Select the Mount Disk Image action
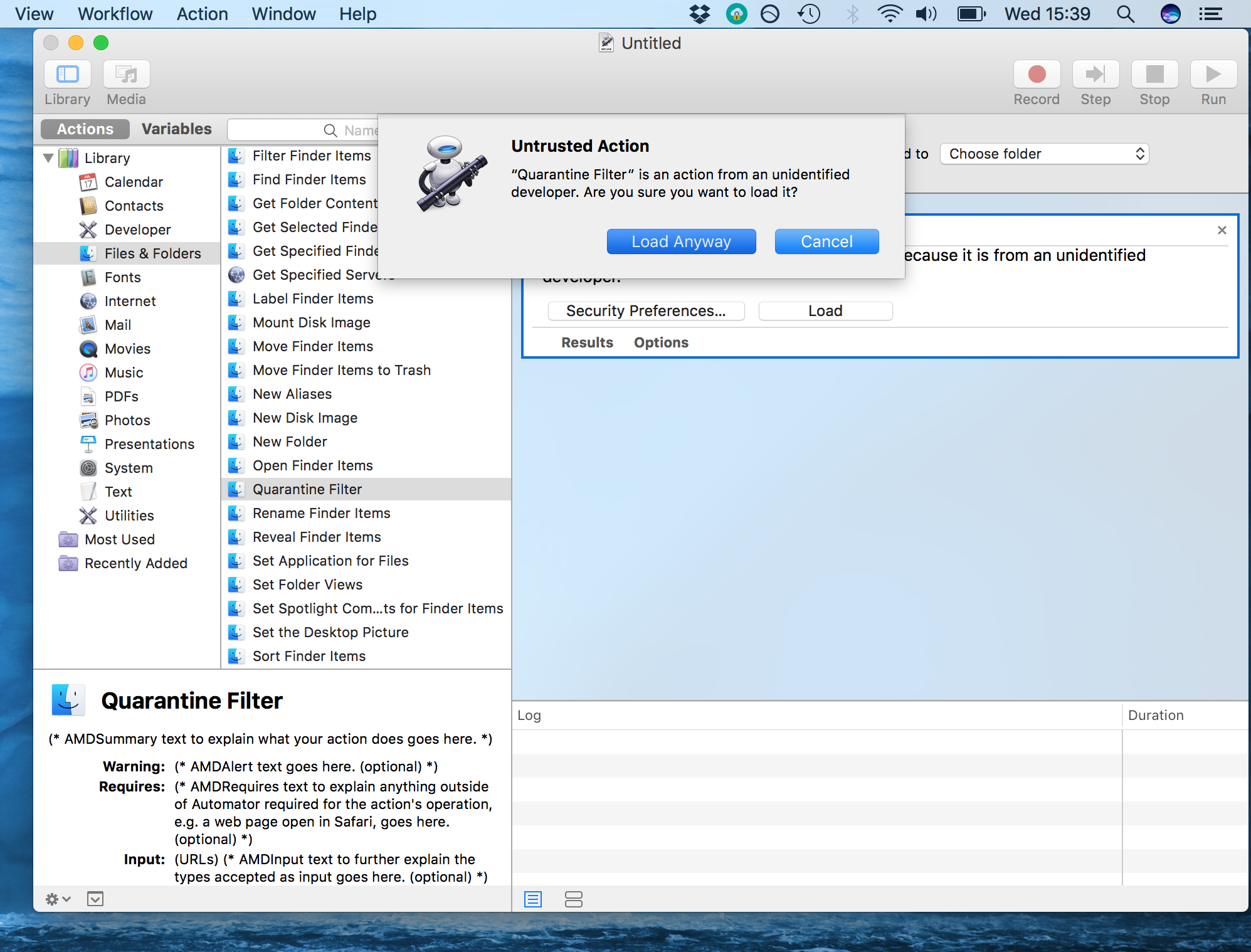Viewport: 1251px width, 952px height. coord(366,322)
